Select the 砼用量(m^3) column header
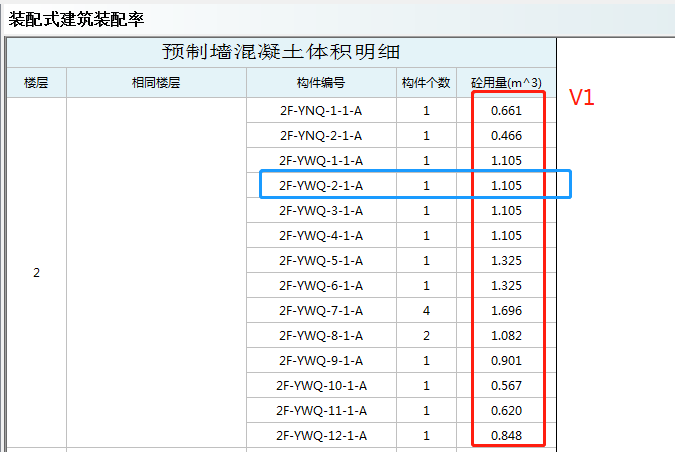675x452 pixels. click(506, 83)
